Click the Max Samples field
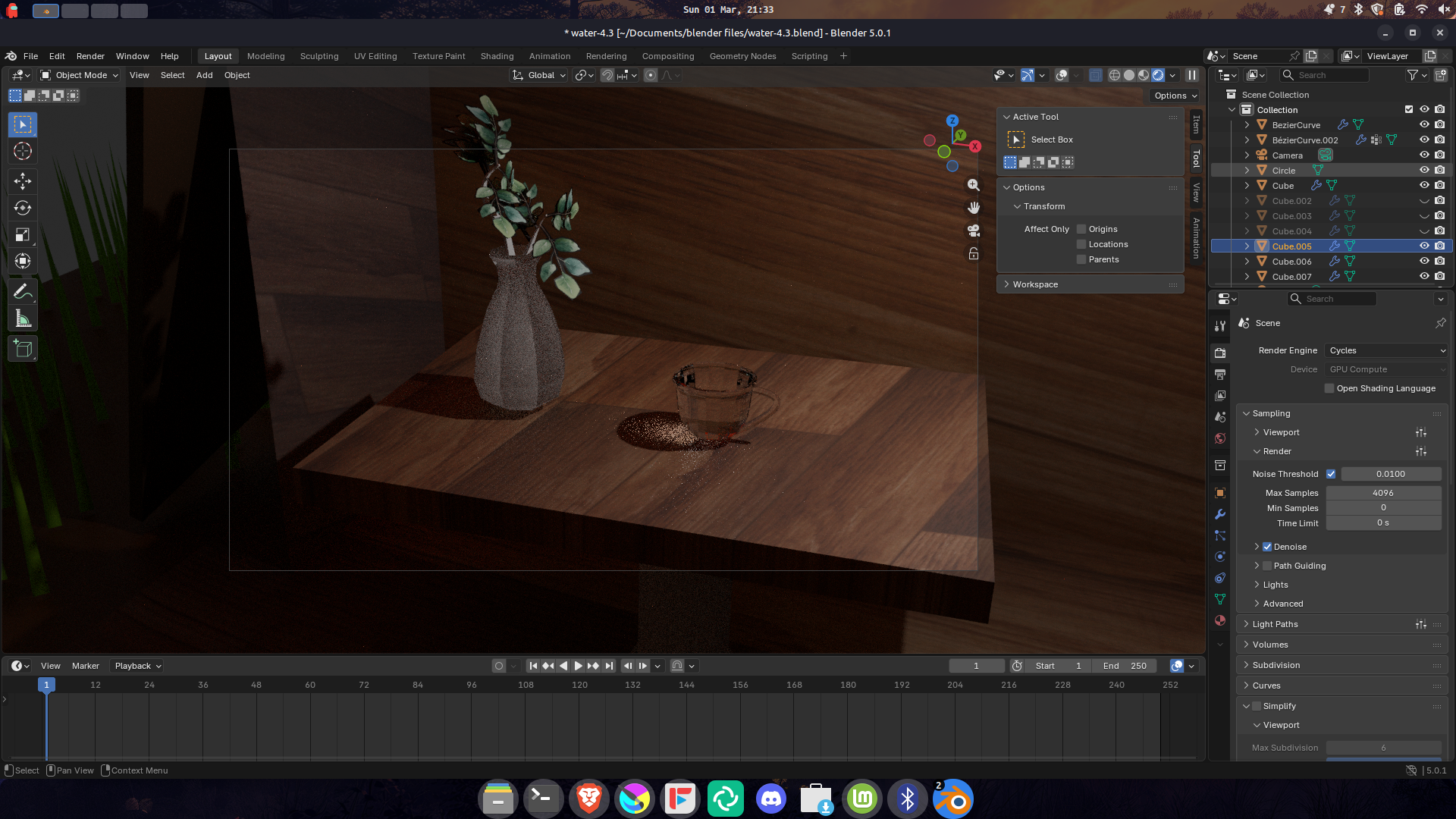The height and width of the screenshot is (819, 1456). (1383, 493)
